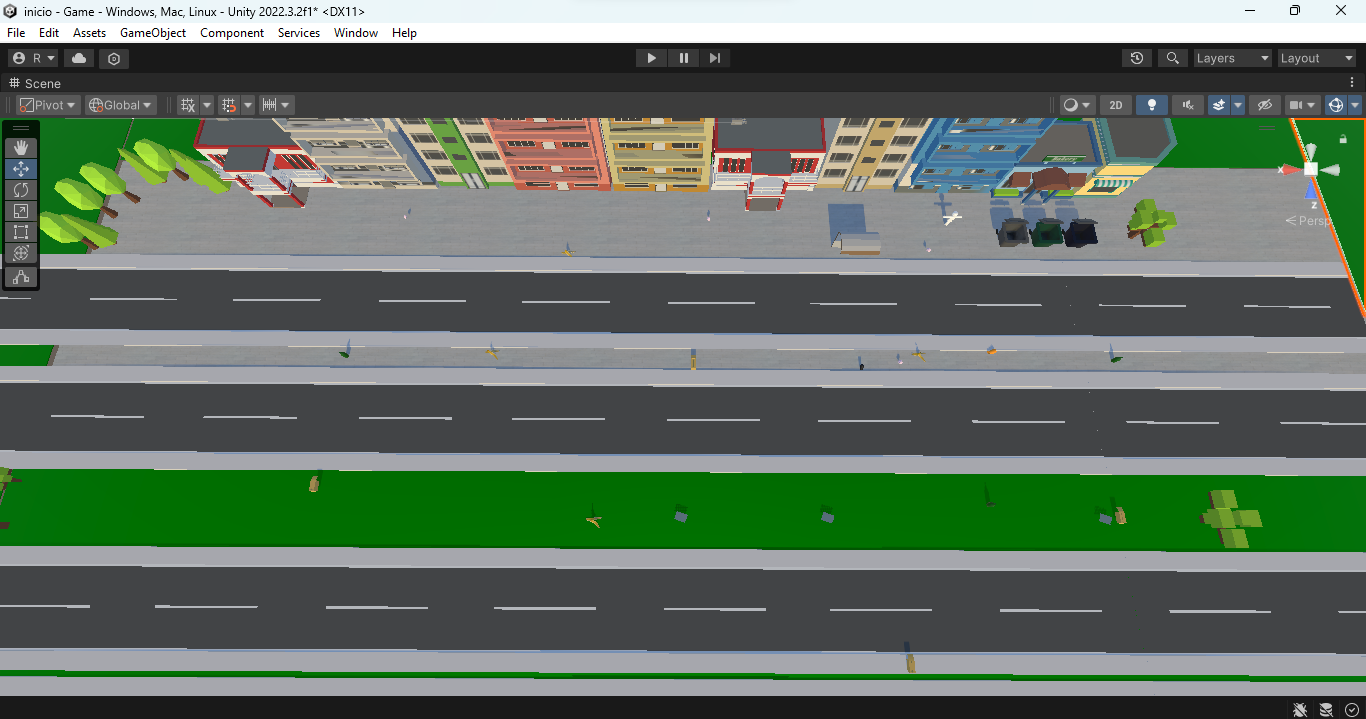This screenshot has height=719, width=1366.
Task: Click the status bar cache server icon
Action: click(1326, 709)
